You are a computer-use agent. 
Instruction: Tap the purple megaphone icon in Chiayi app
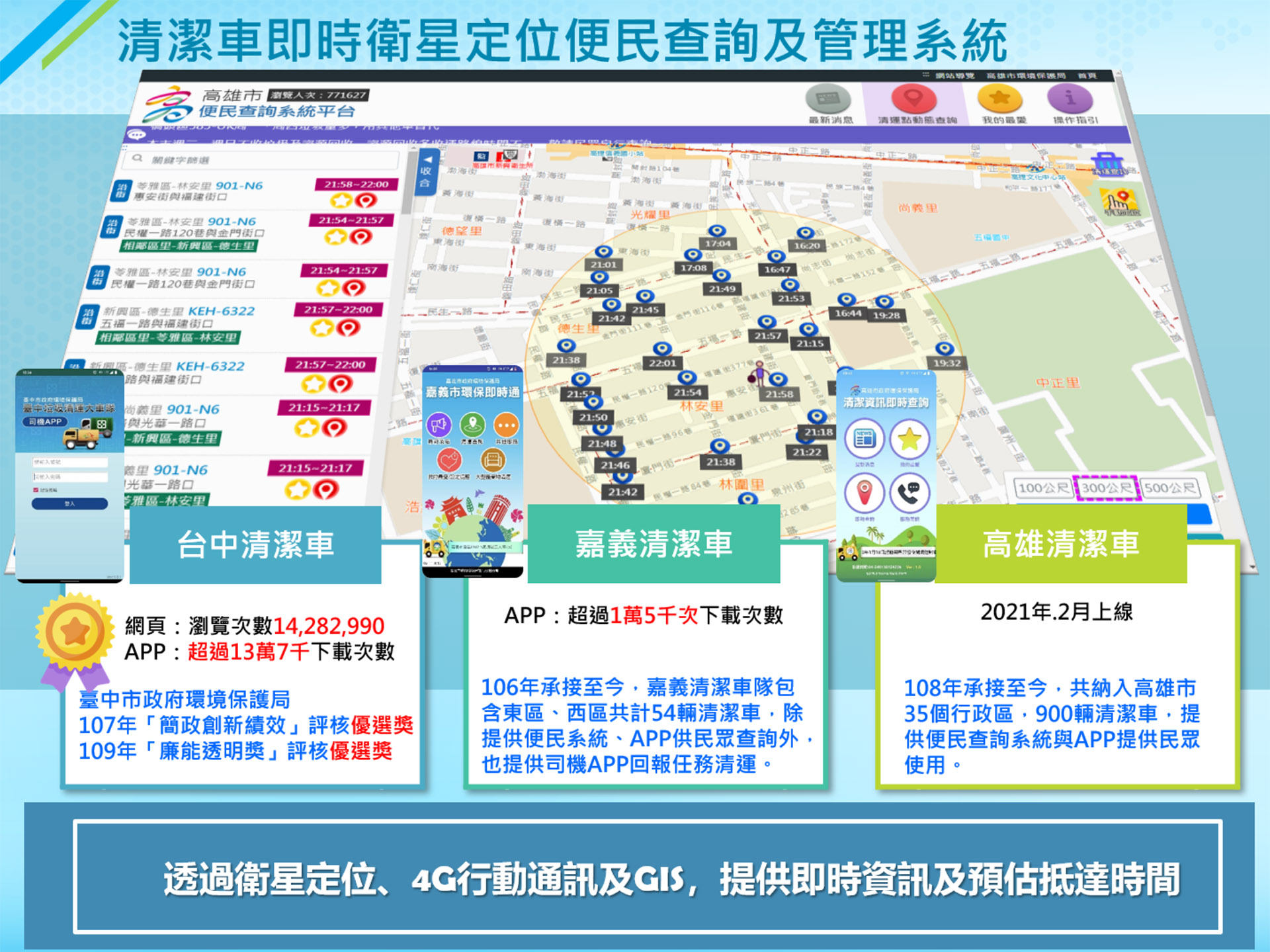[439, 425]
